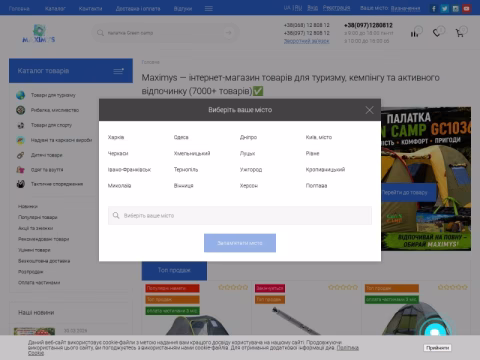Click the header search magnifier icon
Image resolution: width=480 pixels, height=360 pixels.
click(100, 33)
